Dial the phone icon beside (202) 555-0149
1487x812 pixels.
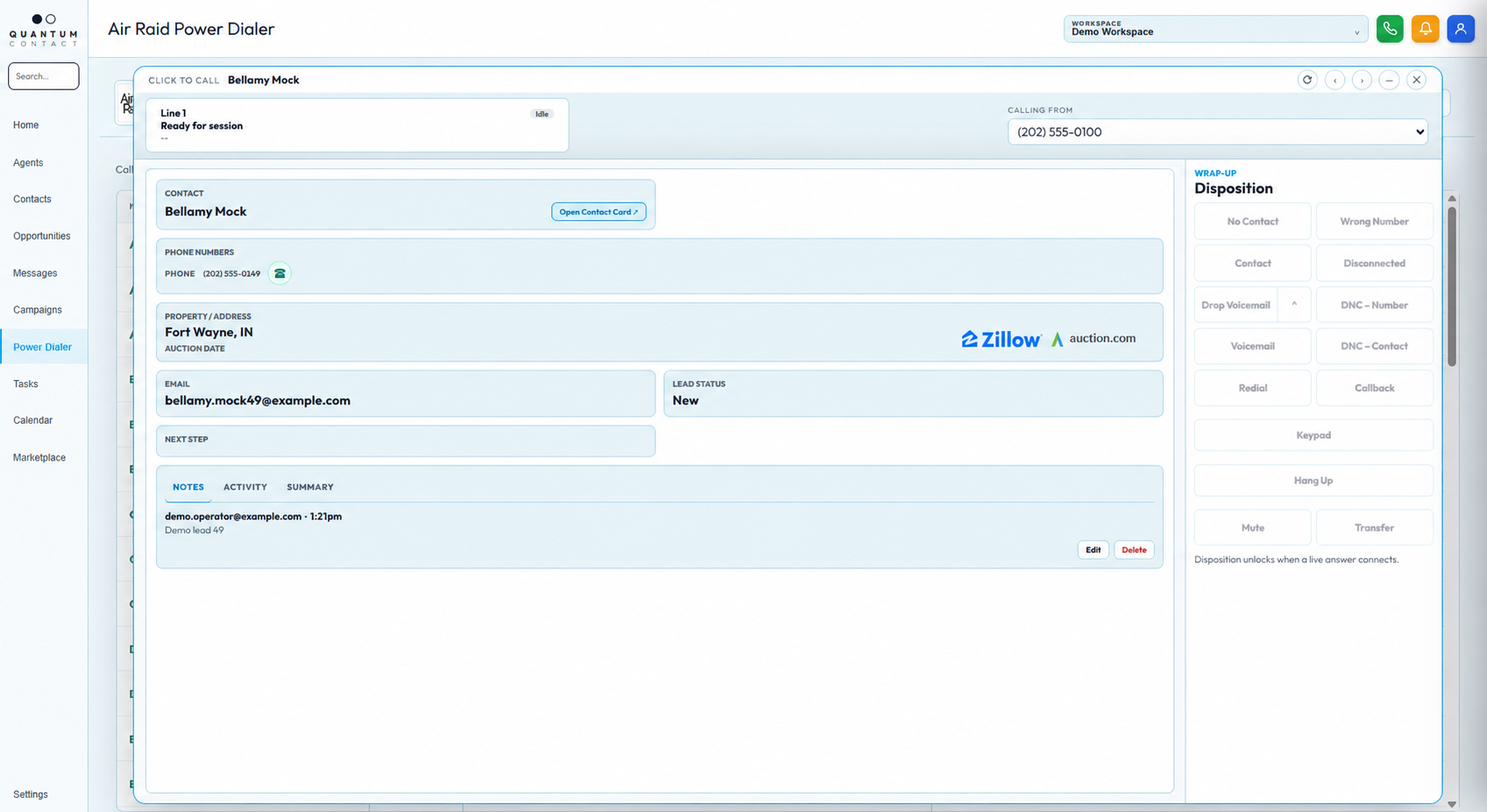[280, 273]
